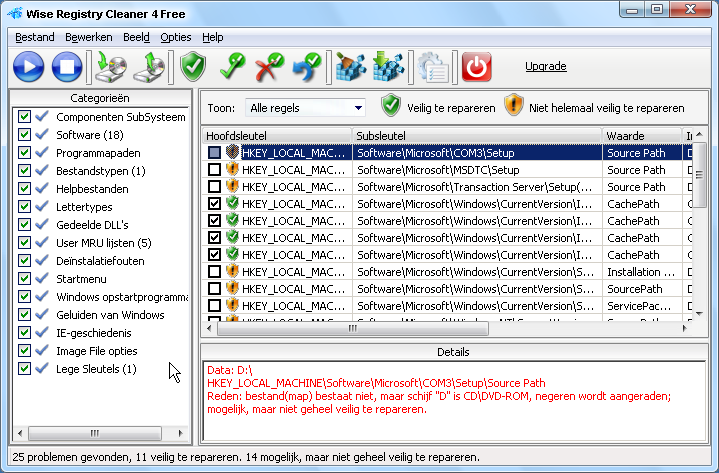This screenshot has width=719, height=473.
Task: Click the orange warning shield legend icon
Action: tap(514, 105)
